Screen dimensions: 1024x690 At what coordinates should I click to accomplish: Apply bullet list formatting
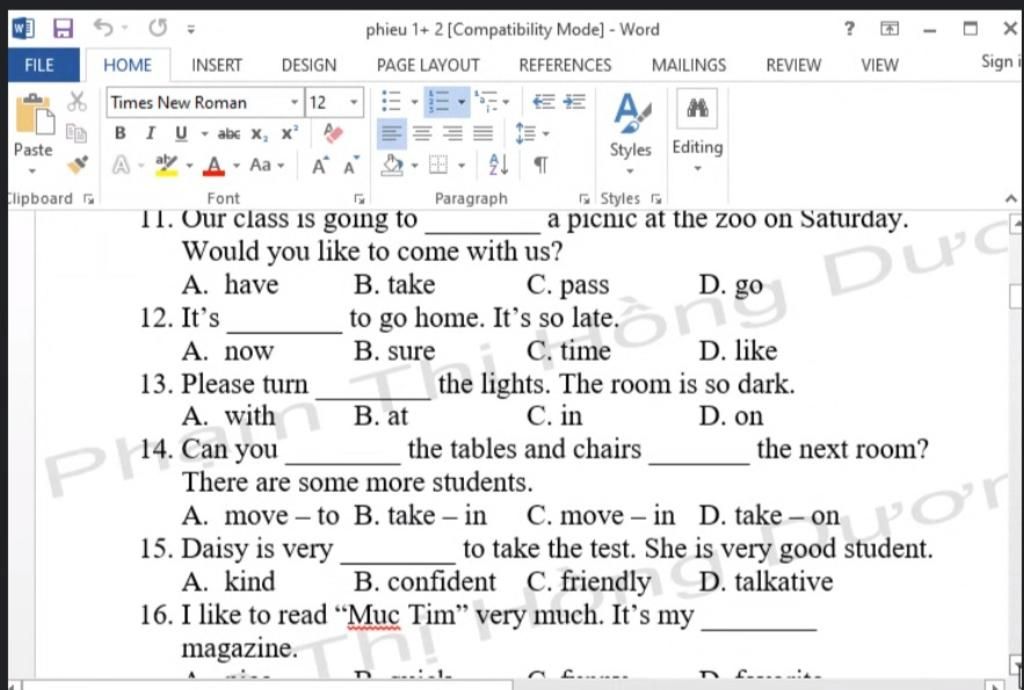(x=391, y=102)
